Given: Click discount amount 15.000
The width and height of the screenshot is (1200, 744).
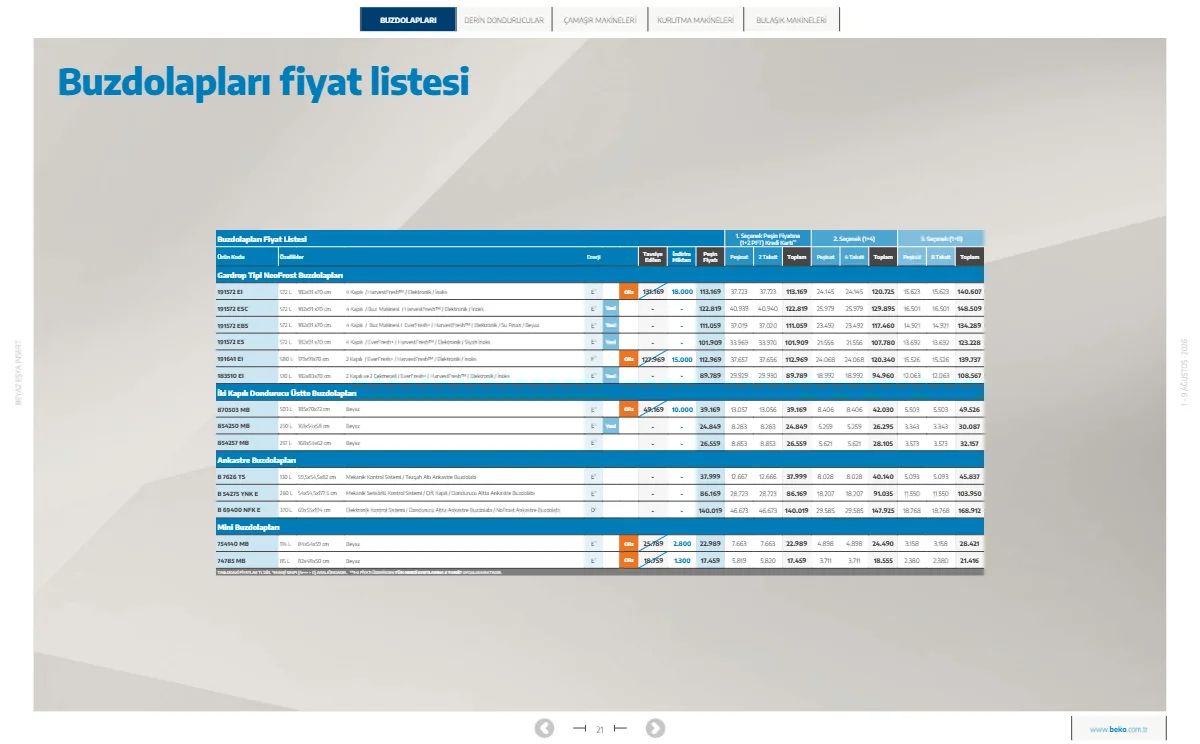Looking at the screenshot, I should tap(682, 358).
